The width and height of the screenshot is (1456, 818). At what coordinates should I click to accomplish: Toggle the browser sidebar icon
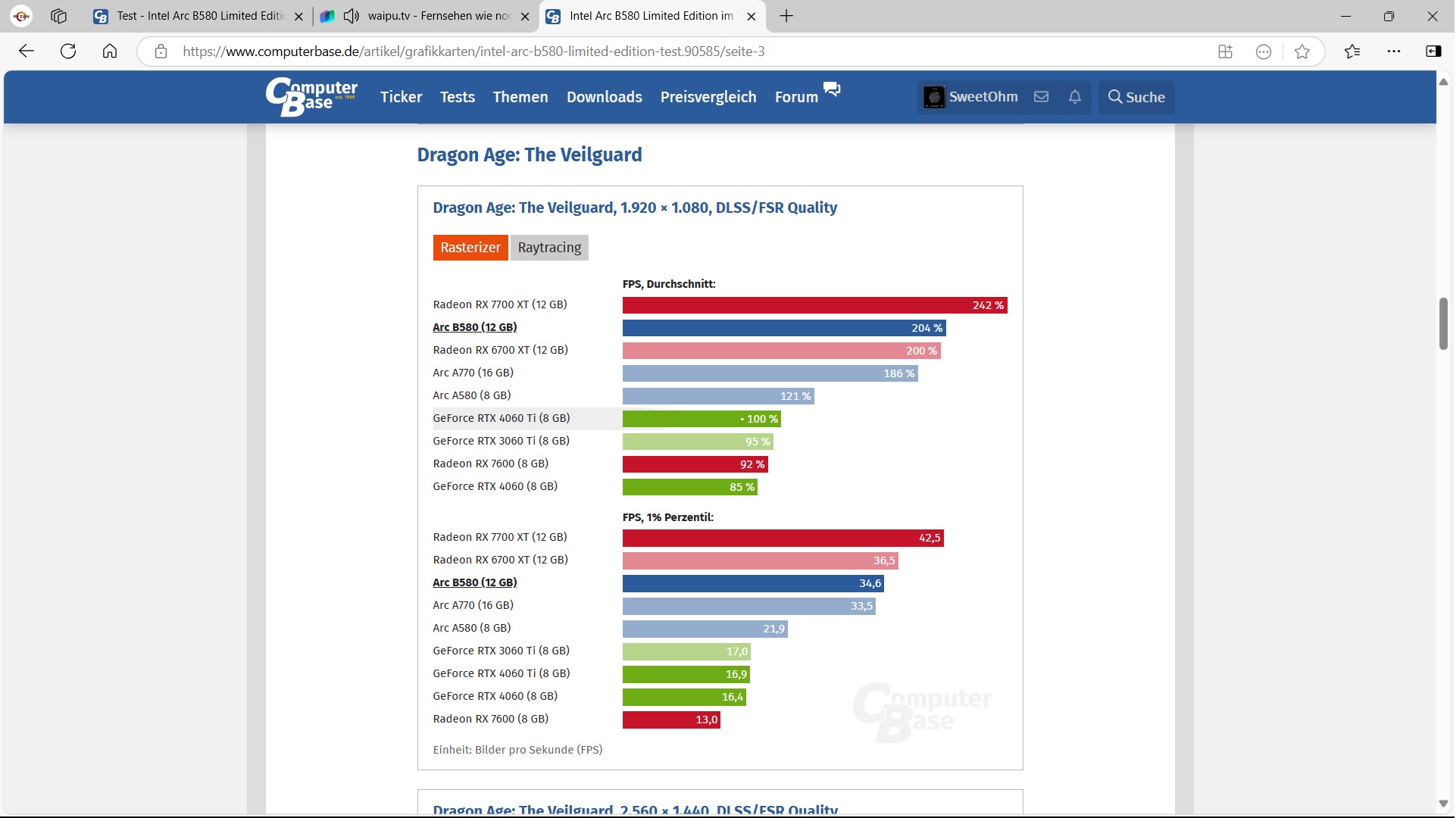pyautogui.click(x=1433, y=52)
